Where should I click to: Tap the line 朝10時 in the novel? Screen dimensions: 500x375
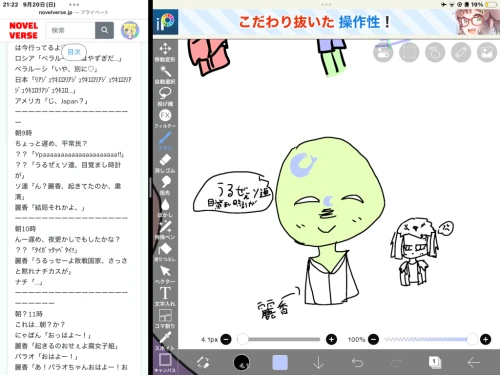click(x=25, y=229)
